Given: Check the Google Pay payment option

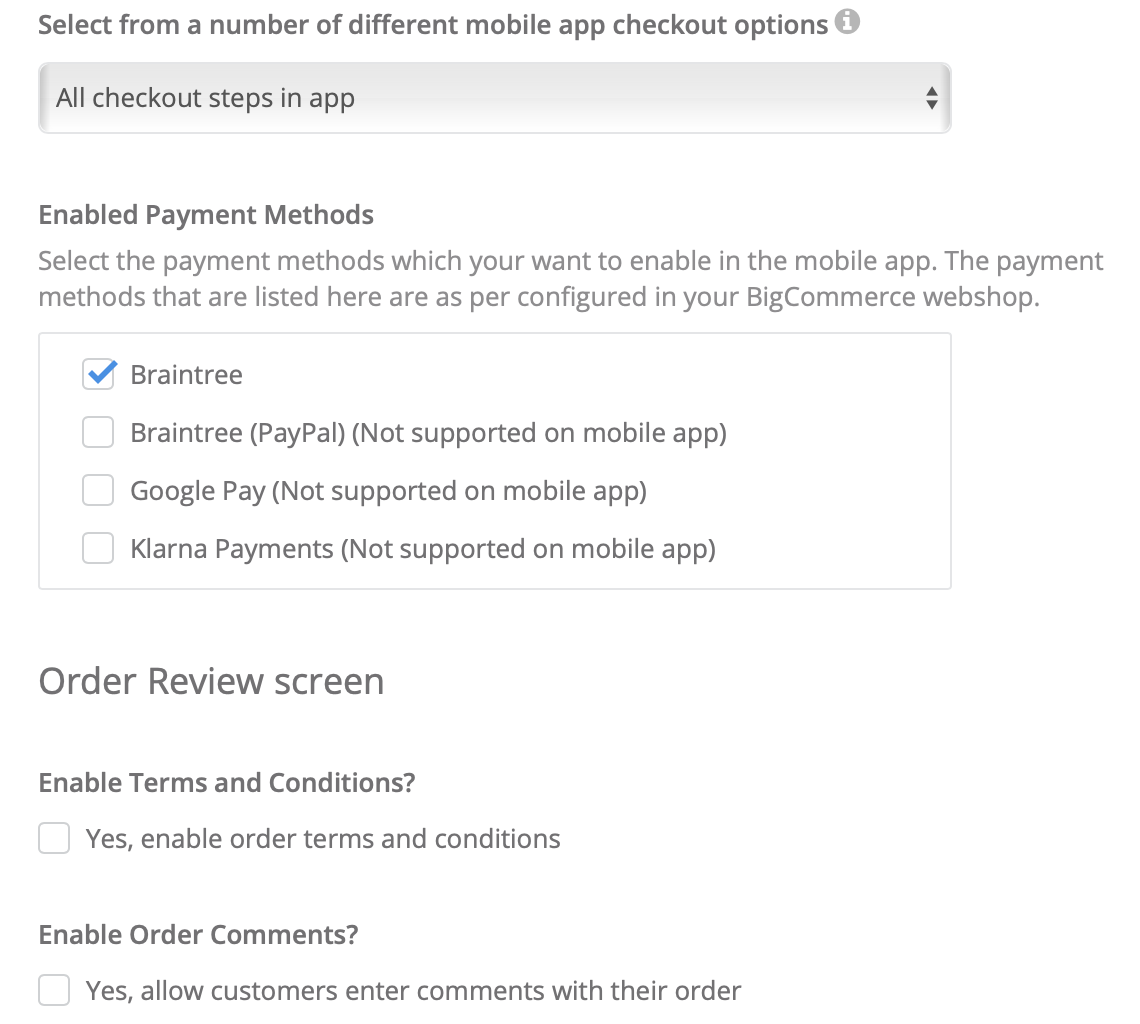Looking at the screenshot, I should (x=97, y=490).
